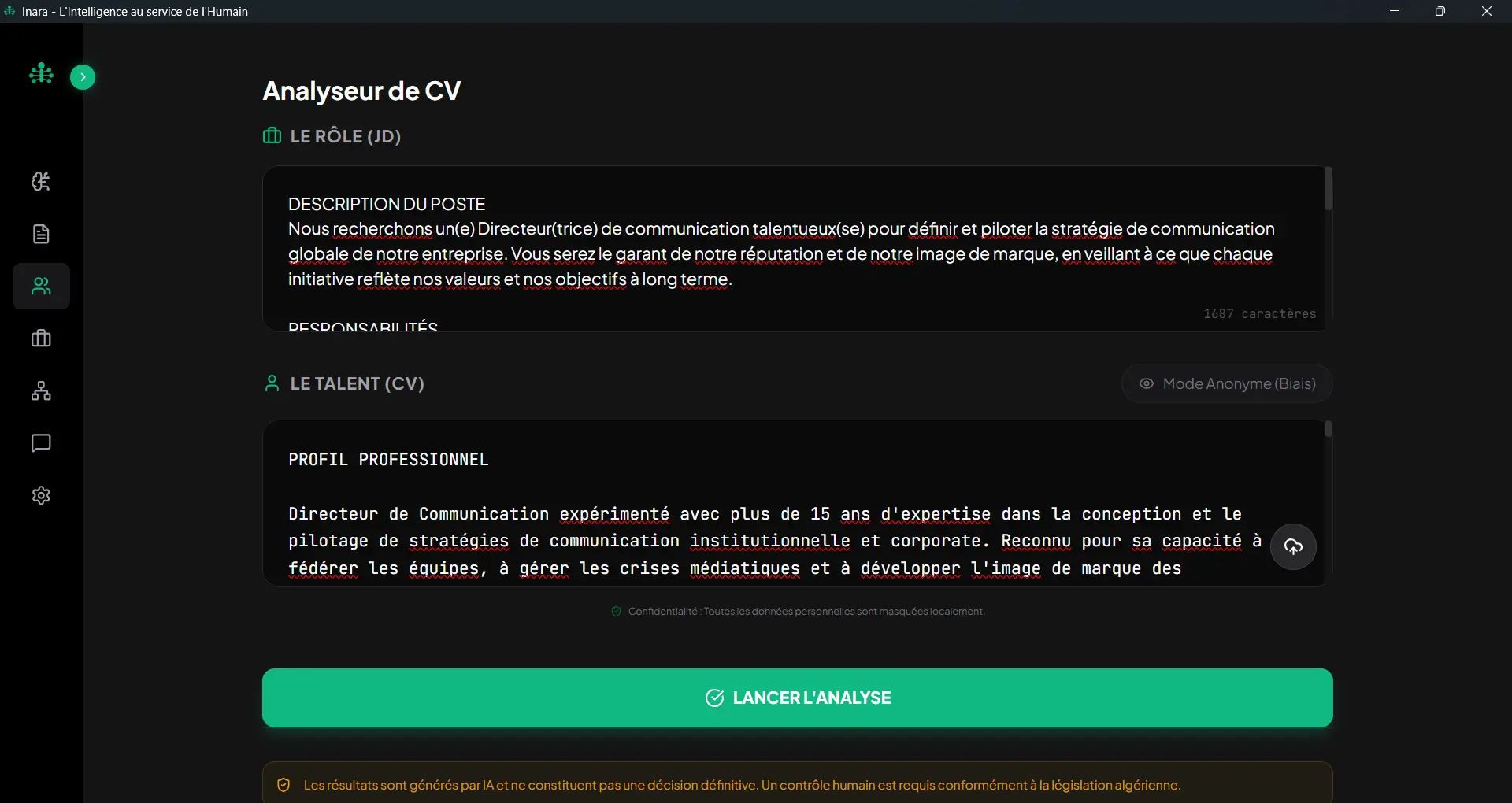Click the Confidentialité privacy notice text
This screenshot has width=1512, height=803.
806,612
